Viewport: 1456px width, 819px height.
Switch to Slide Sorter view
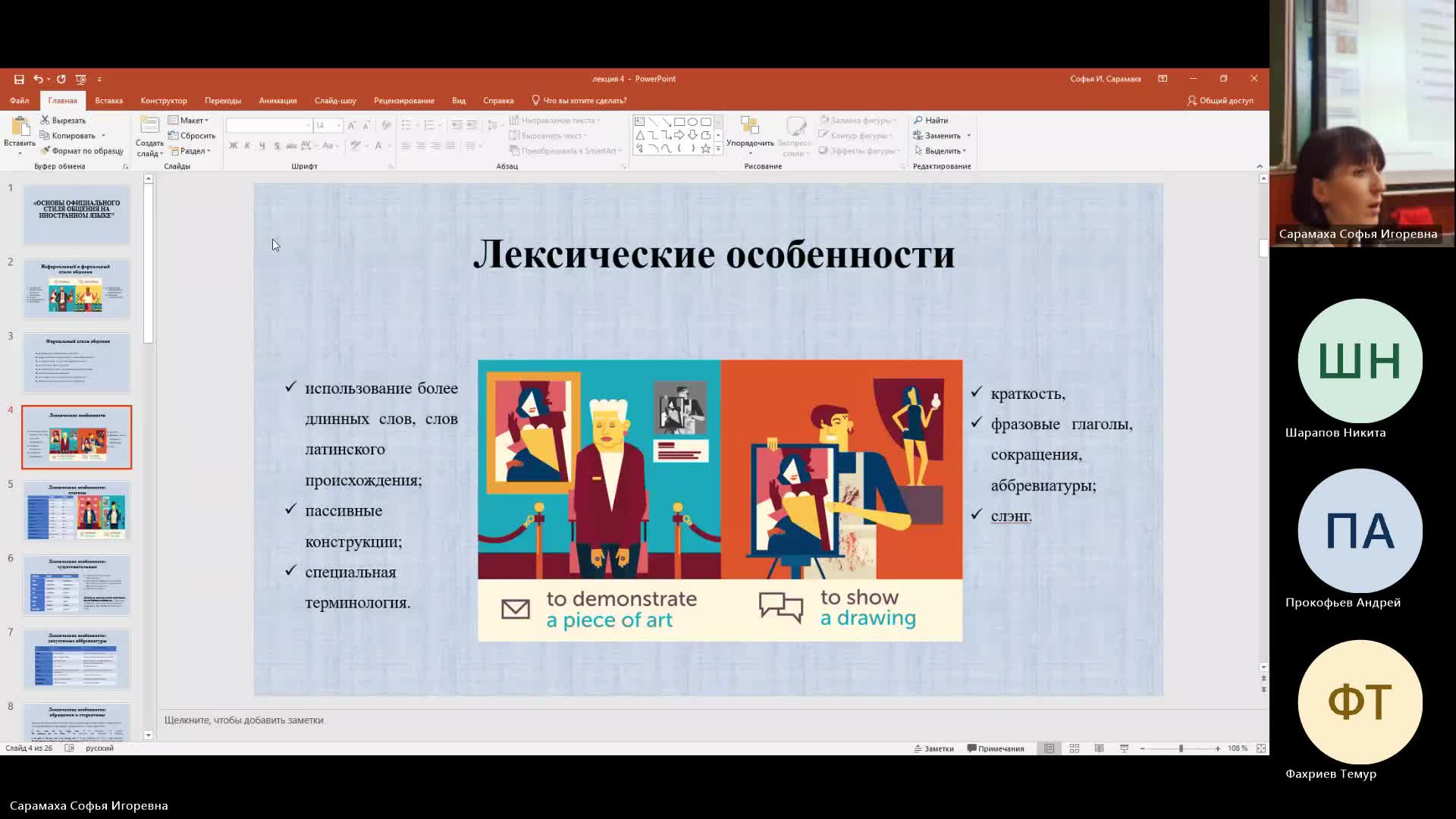pyautogui.click(x=1074, y=748)
